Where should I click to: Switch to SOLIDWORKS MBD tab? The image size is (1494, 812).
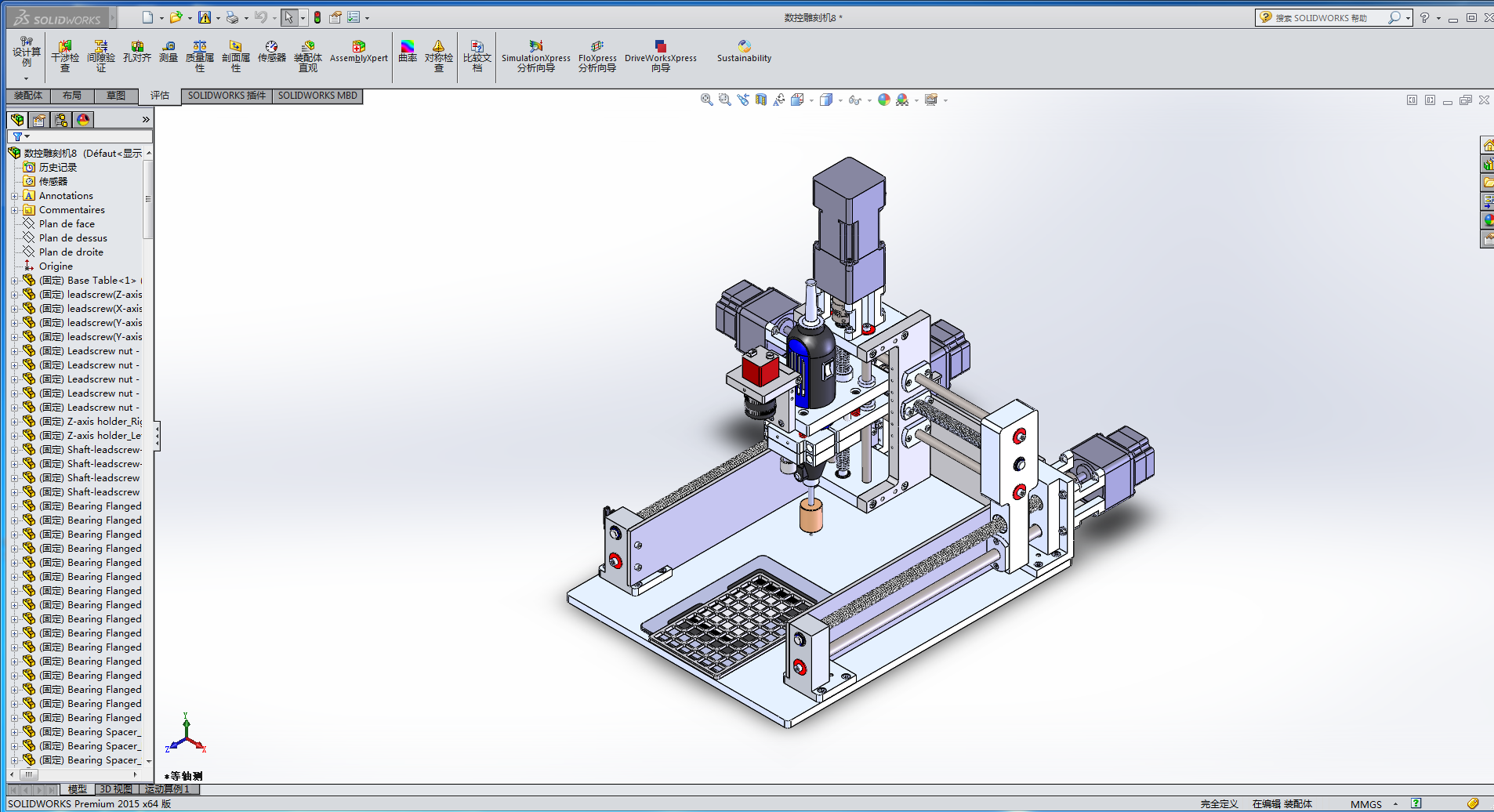[317, 96]
